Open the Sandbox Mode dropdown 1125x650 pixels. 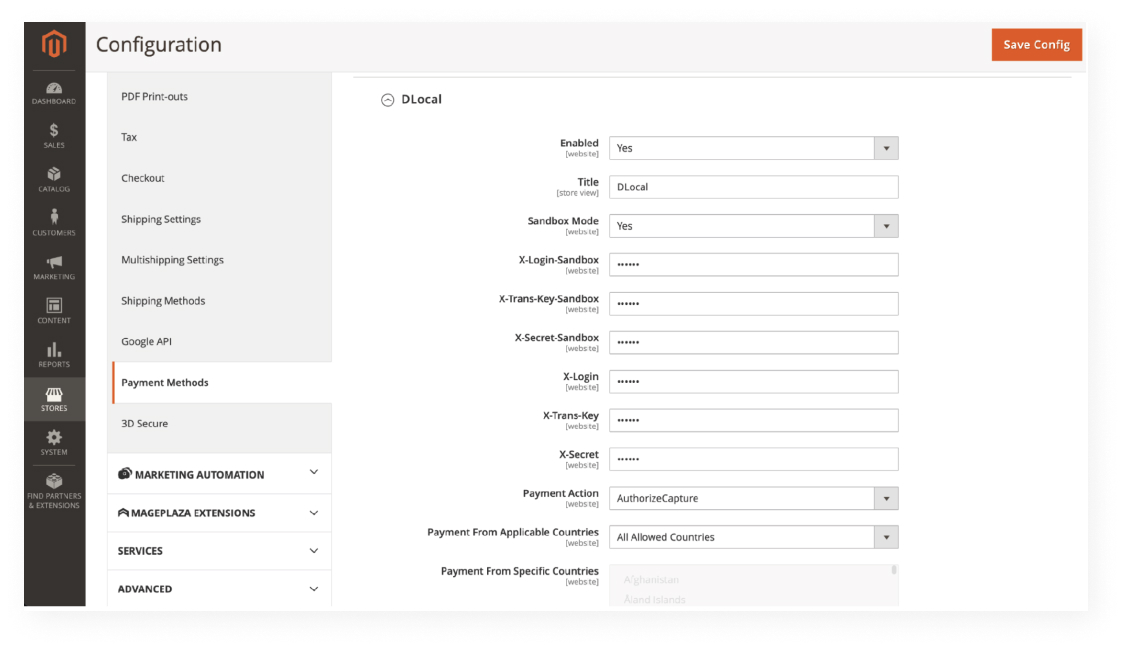pos(753,226)
